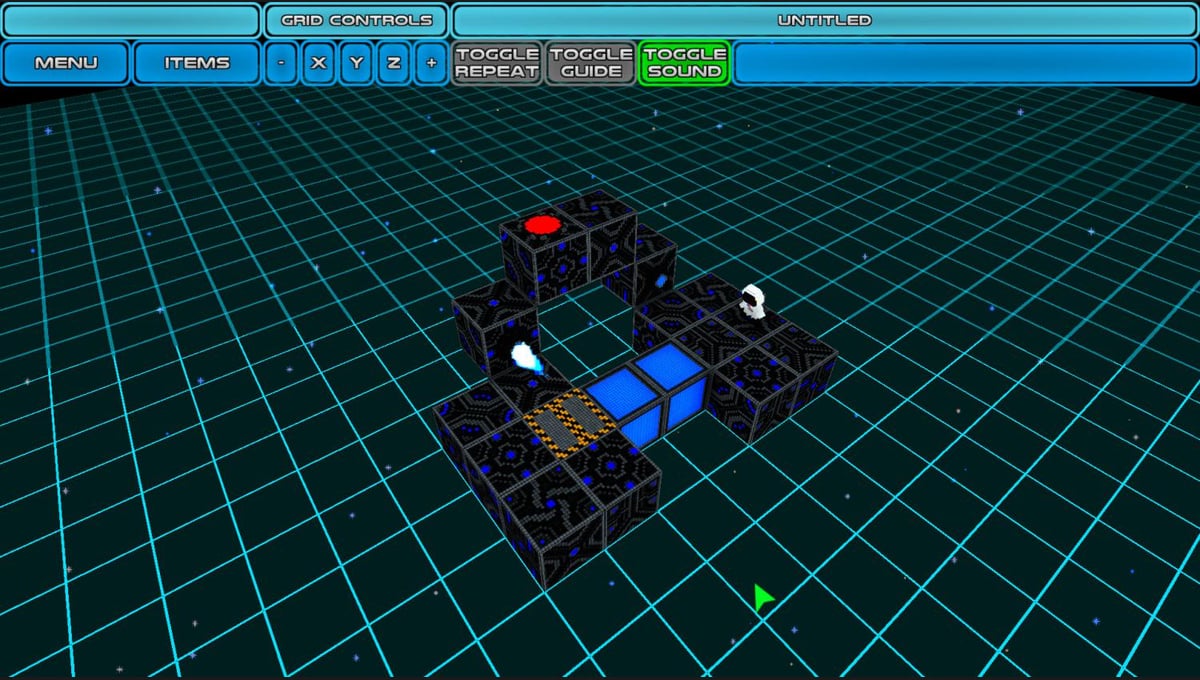Click the plus grid control
The image size is (1200, 680).
431,63
